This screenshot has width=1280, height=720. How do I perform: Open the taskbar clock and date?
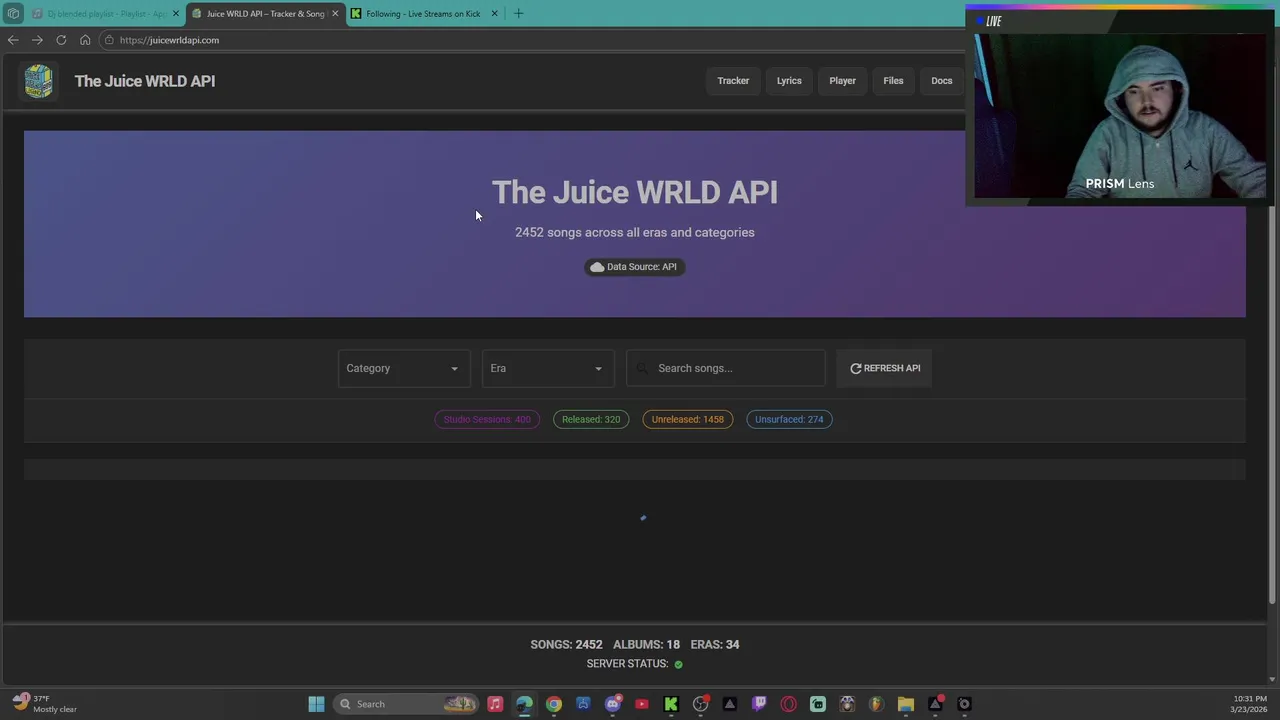1247,704
